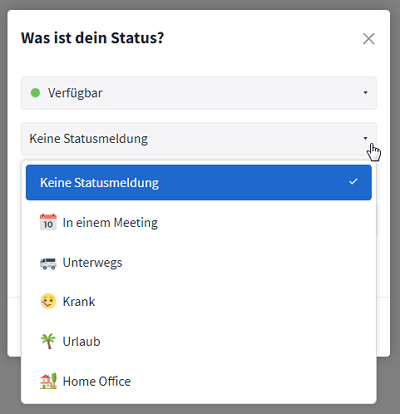The width and height of the screenshot is (400, 414).
Task: Select Urlaub from the status list
Action: [199, 342]
